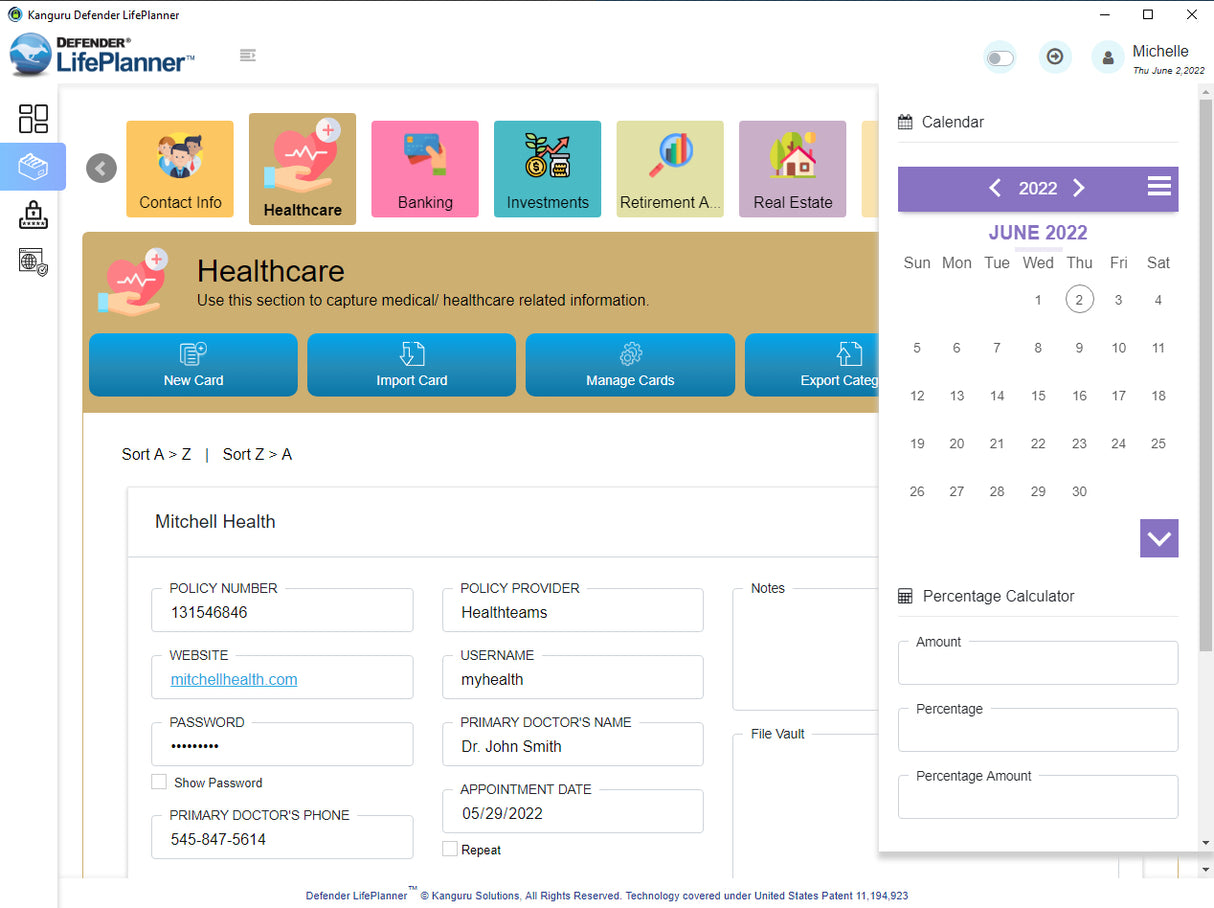Enable the Repeat appointment checkbox
Screen dimensions: 1214x908
[450, 849]
